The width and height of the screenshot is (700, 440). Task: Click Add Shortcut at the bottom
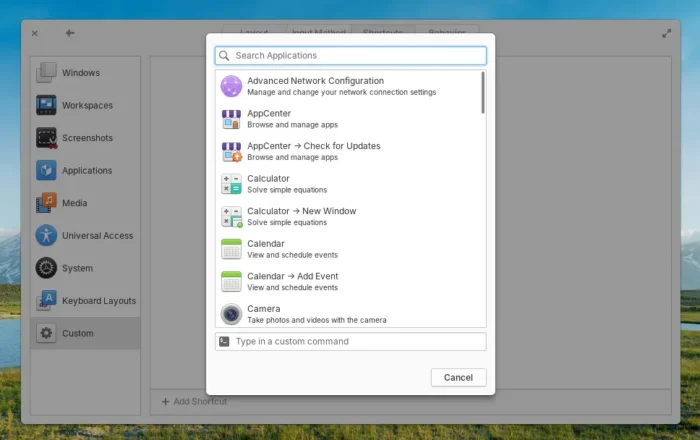click(194, 402)
